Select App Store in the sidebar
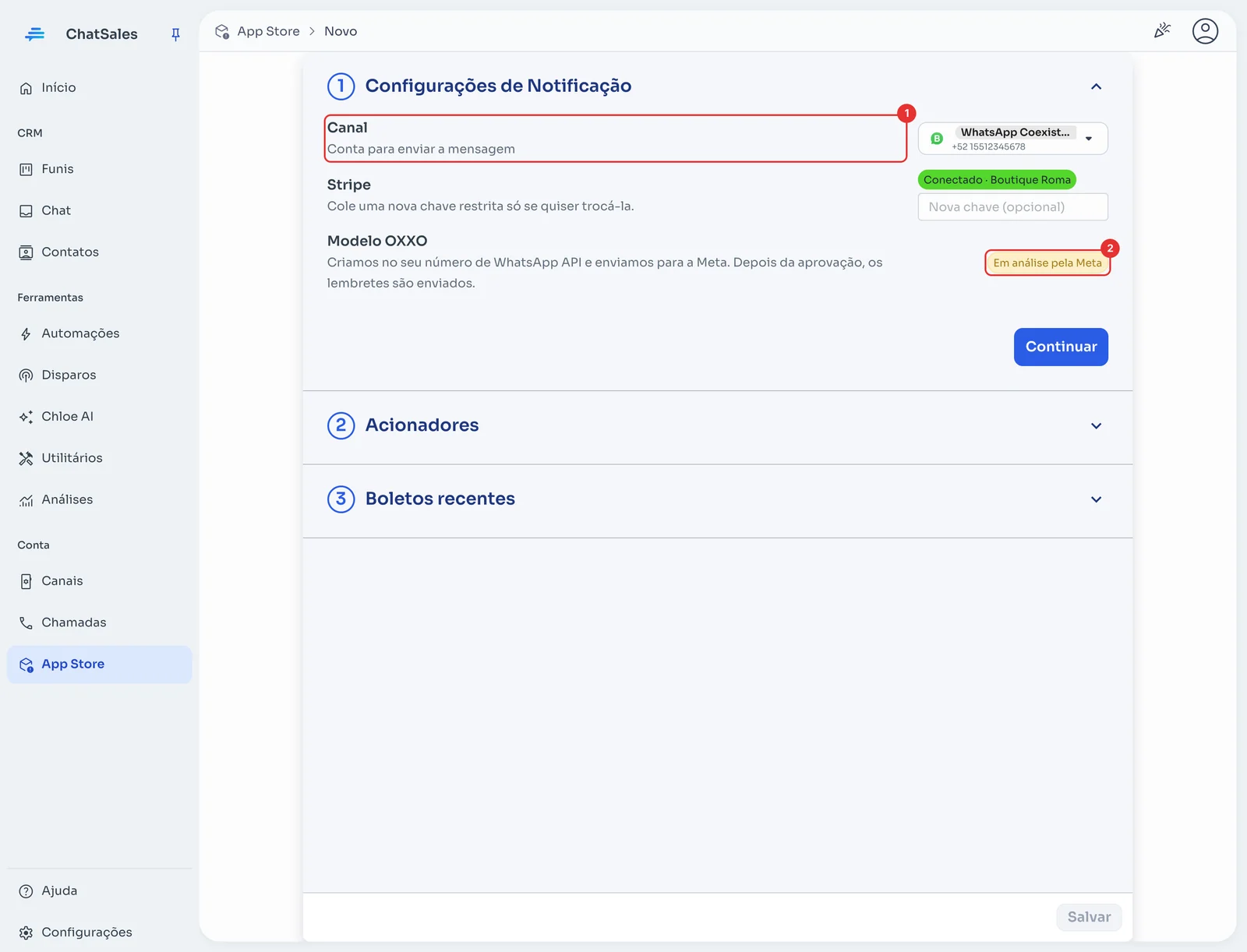Viewport: 1247px width, 952px height. 100,665
